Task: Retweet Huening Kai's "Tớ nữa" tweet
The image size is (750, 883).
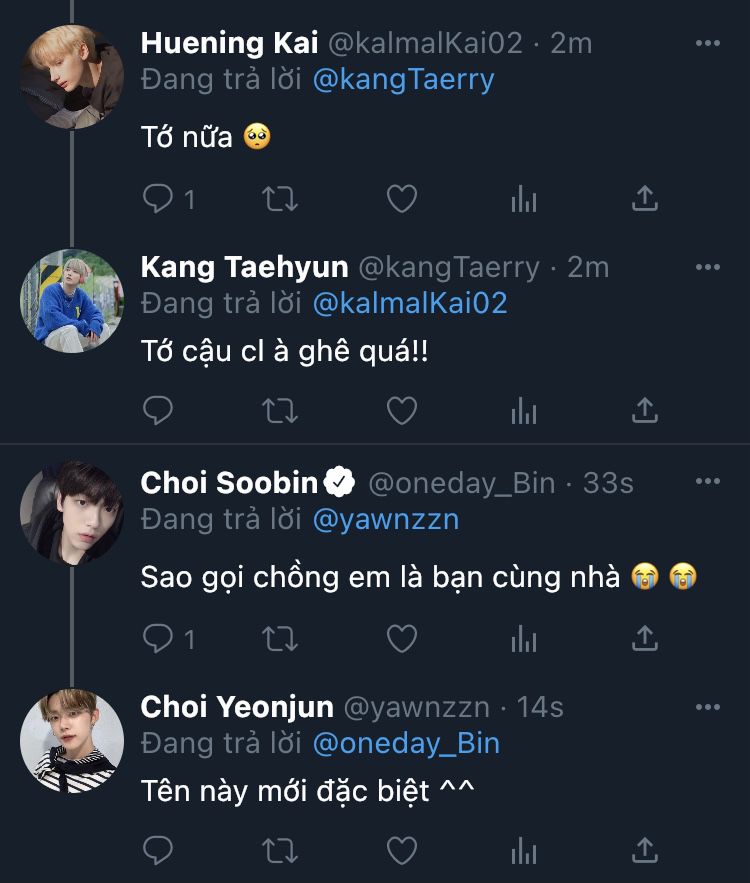Action: coord(279,199)
